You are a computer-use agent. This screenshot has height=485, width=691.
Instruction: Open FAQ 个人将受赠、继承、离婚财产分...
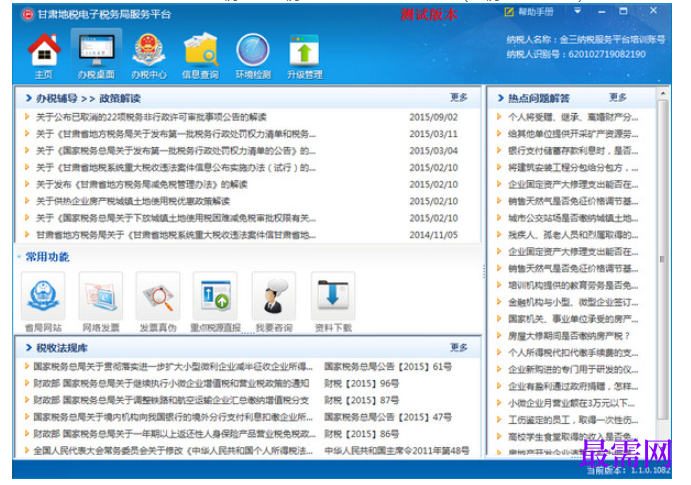coord(573,117)
